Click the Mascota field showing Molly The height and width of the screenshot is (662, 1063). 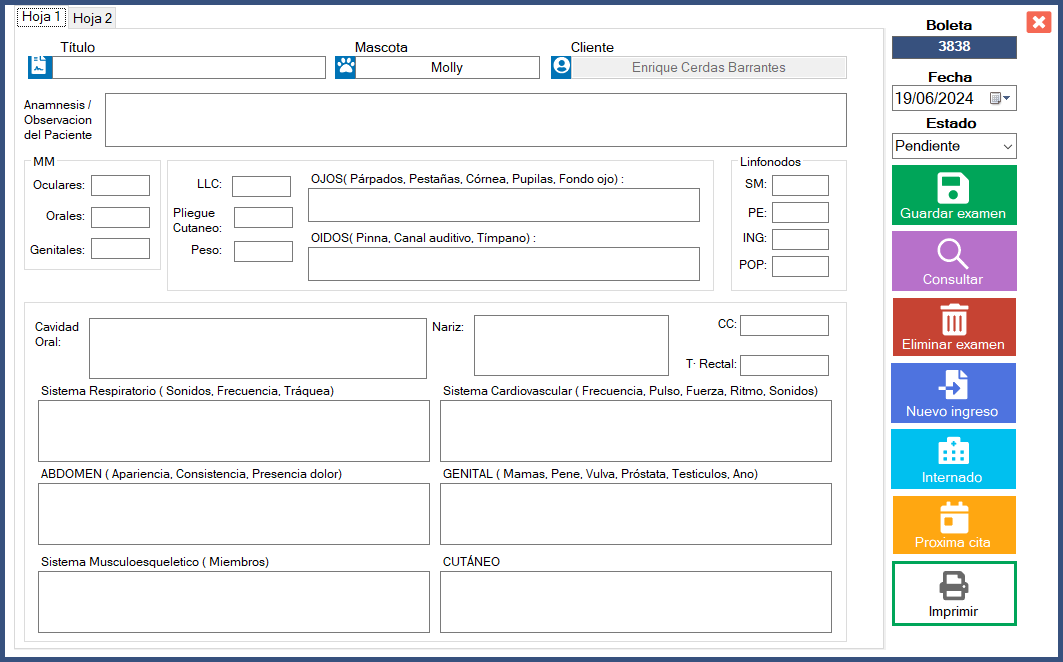[447, 67]
